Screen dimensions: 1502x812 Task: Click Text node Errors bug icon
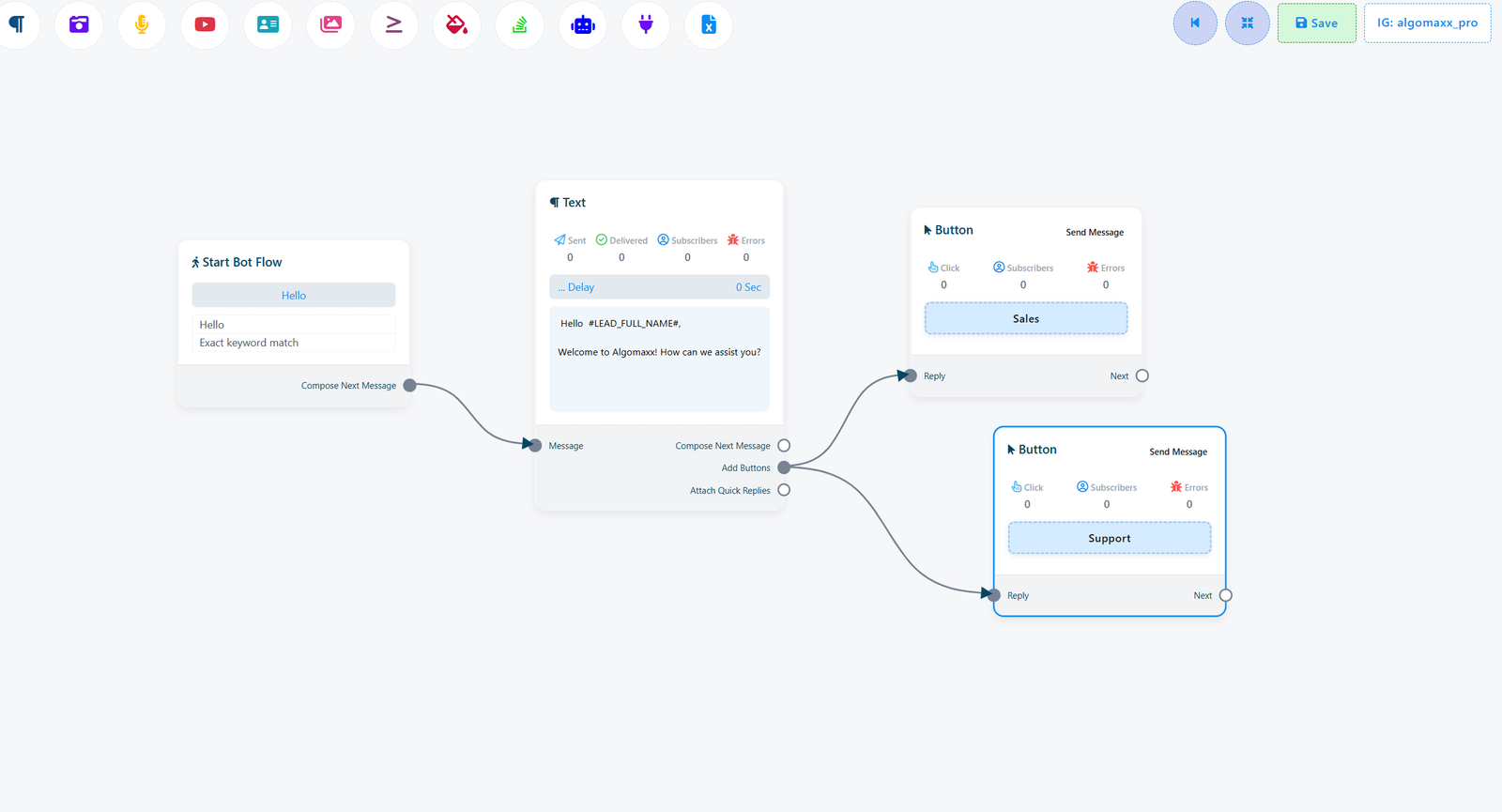[x=733, y=239]
